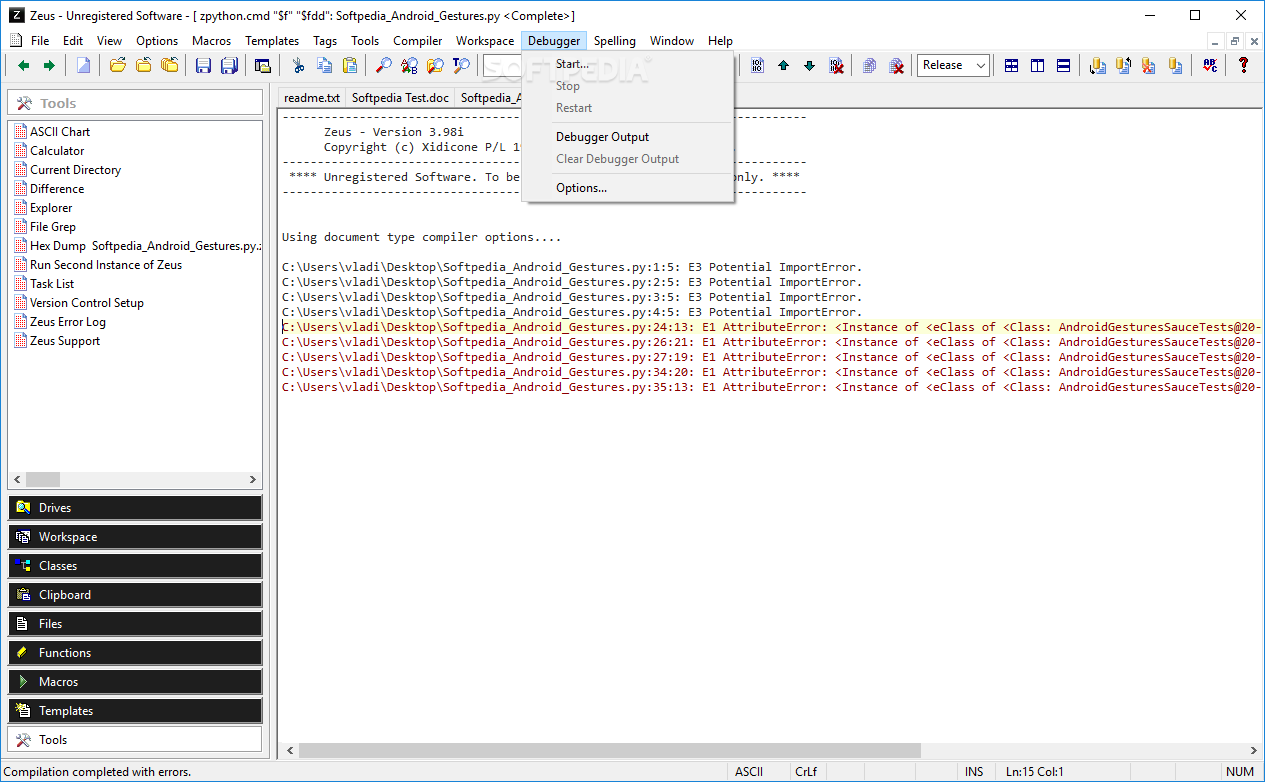Click the Find in Files folder magnifier icon
The image size is (1265, 782).
pyautogui.click(x=435, y=65)
